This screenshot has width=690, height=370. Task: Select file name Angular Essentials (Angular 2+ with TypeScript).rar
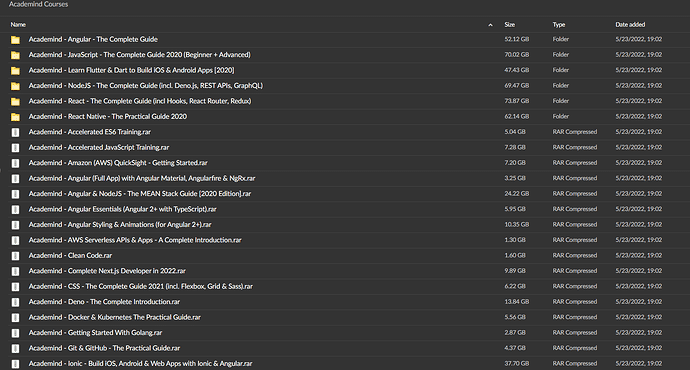(123, 209)
